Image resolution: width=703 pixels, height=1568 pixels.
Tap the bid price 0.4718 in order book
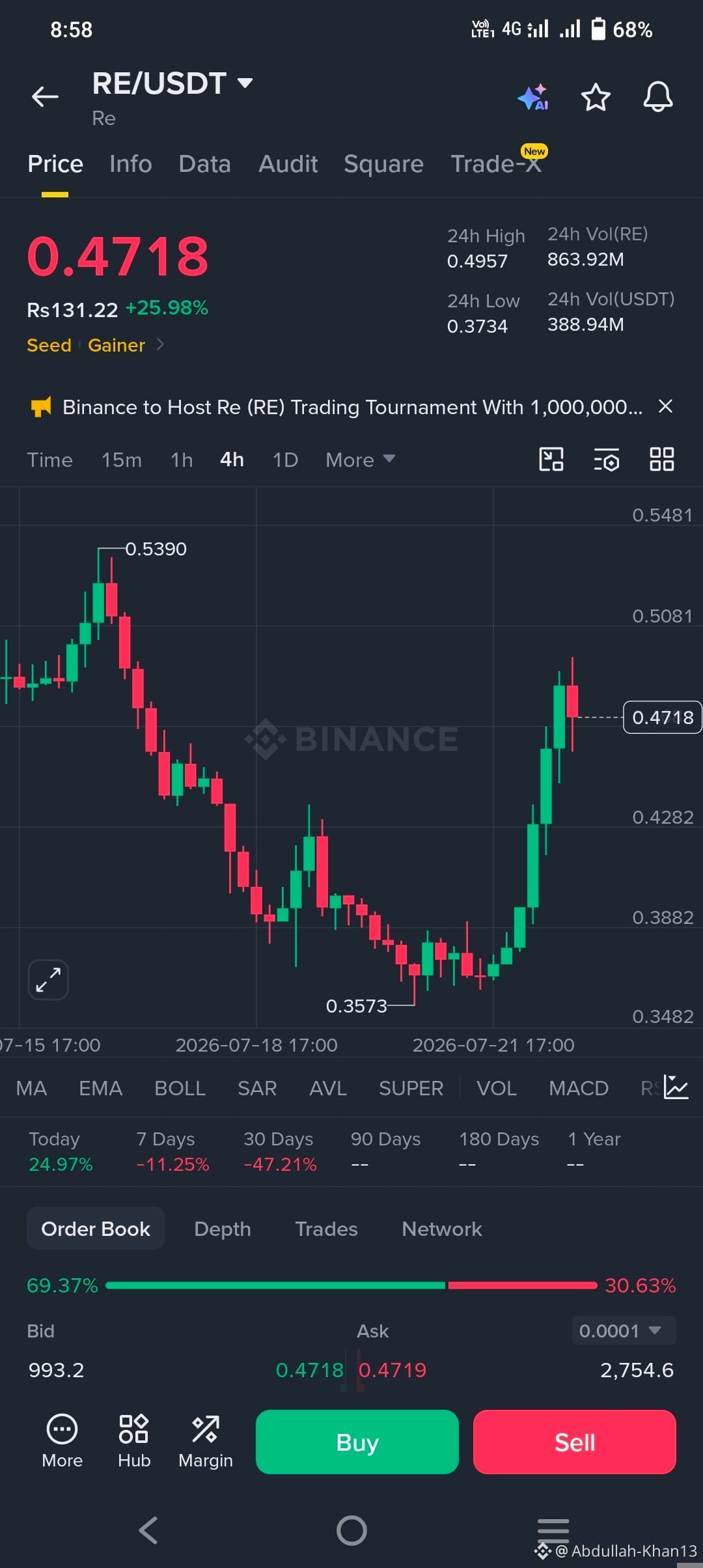[x=309, y=1369]
